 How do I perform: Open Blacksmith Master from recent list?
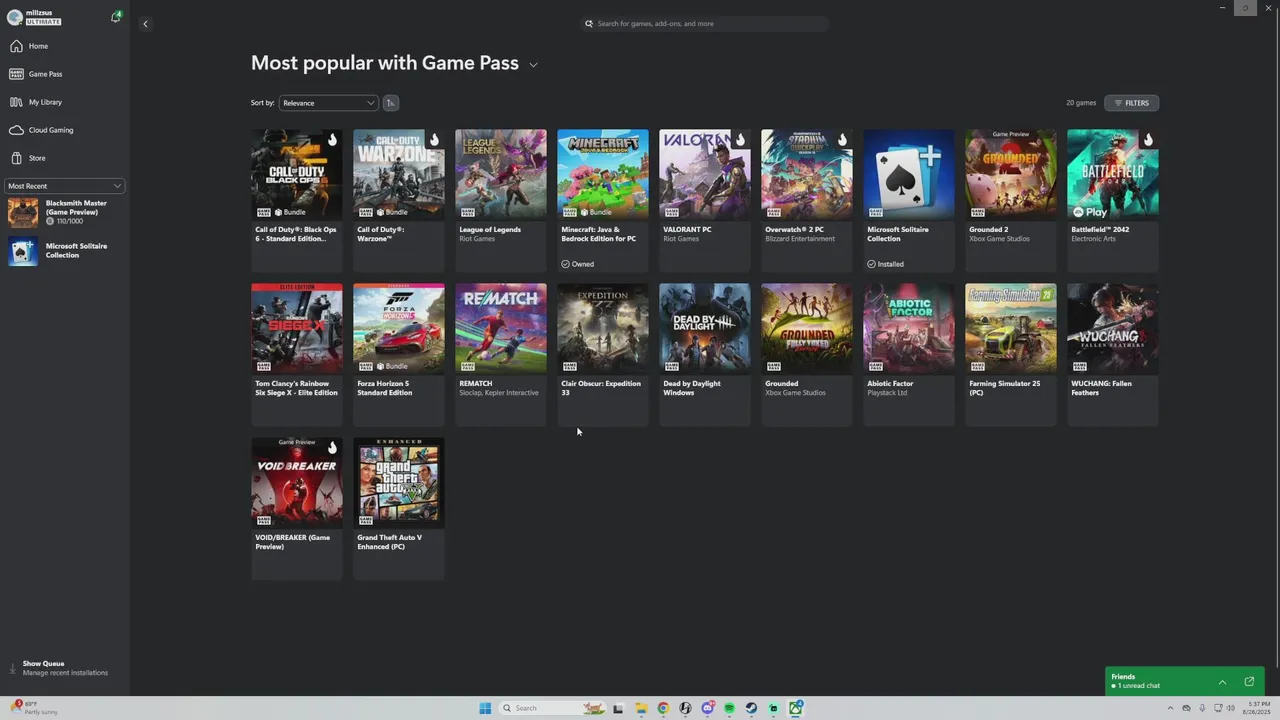[64, 212]
